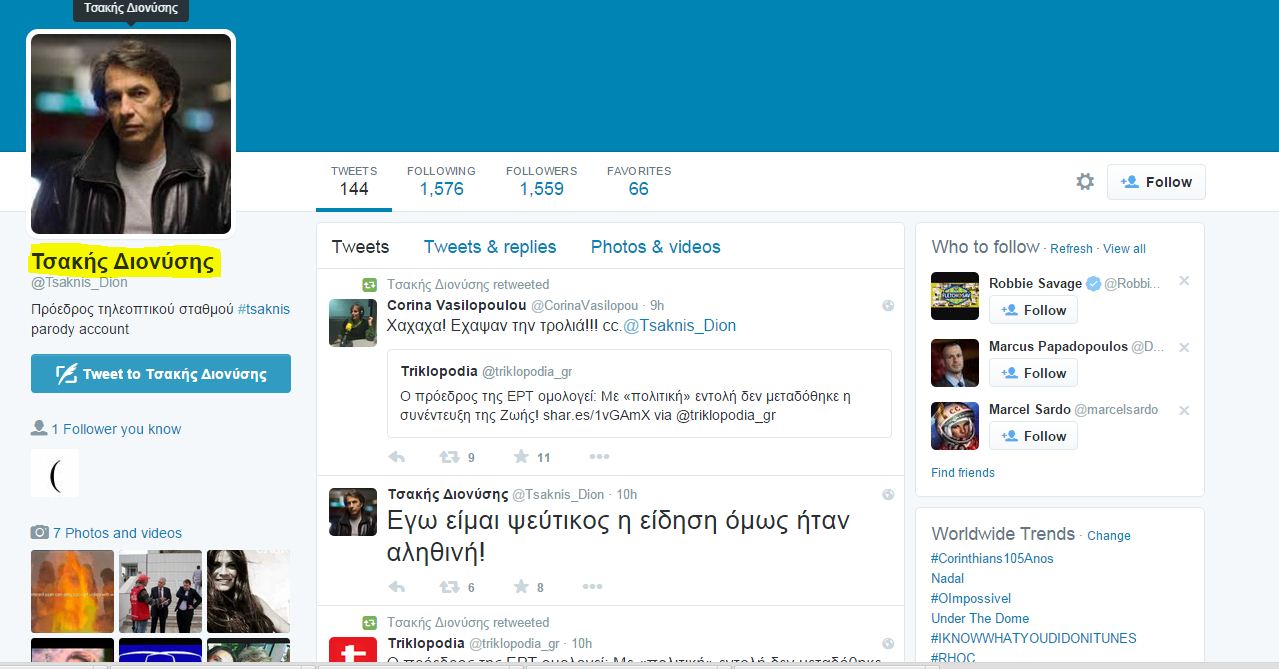The height and width of the screenshot is (669, 1279).
Task: Reply to the tweet 'Εγω είμαι ψεύτικος'
Action: coord(397,587)
